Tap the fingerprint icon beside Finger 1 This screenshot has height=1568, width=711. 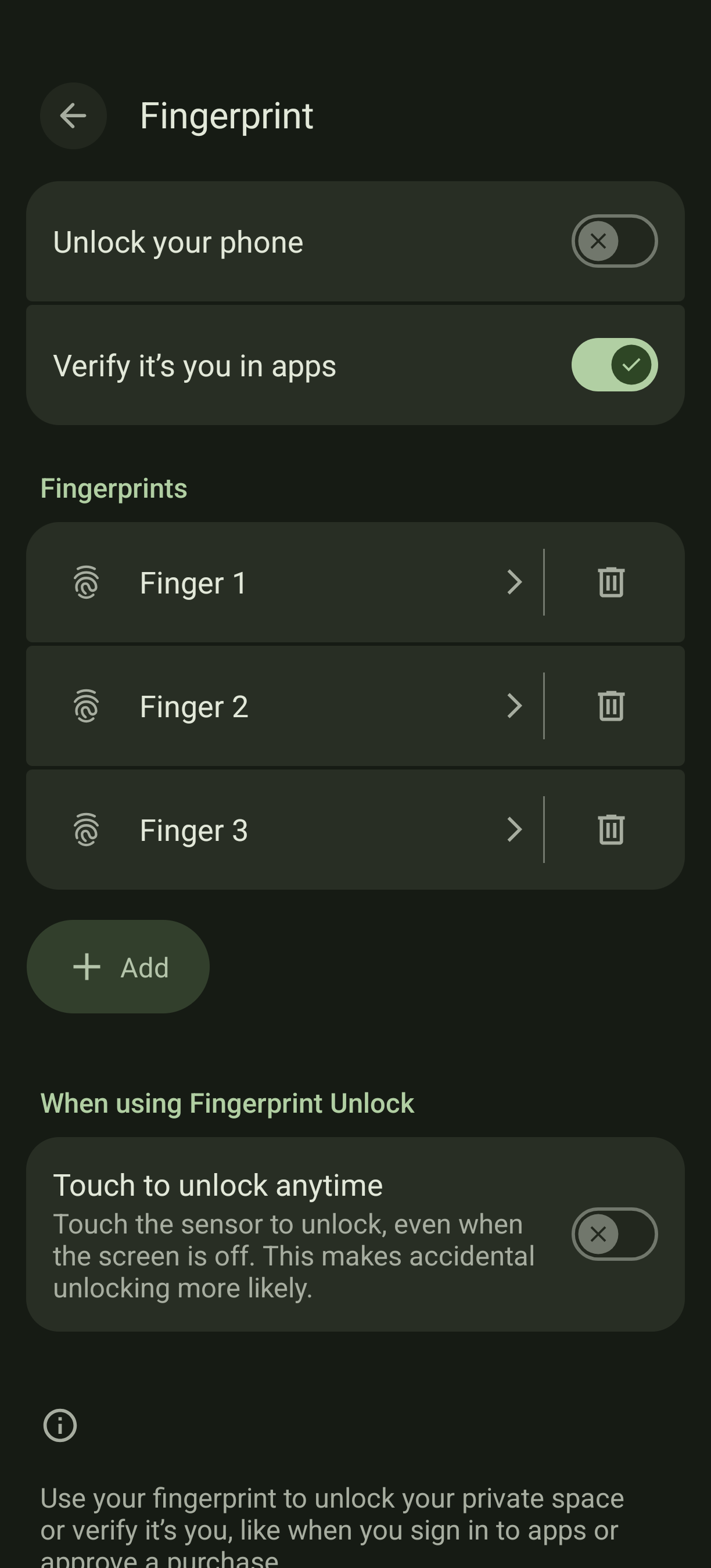click(x=87, y=582)
